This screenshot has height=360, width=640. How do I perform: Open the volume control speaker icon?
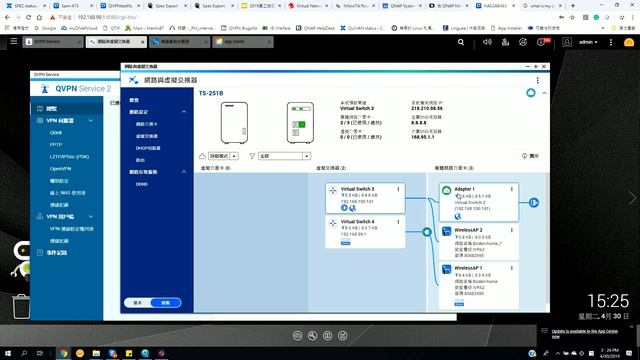487,42
